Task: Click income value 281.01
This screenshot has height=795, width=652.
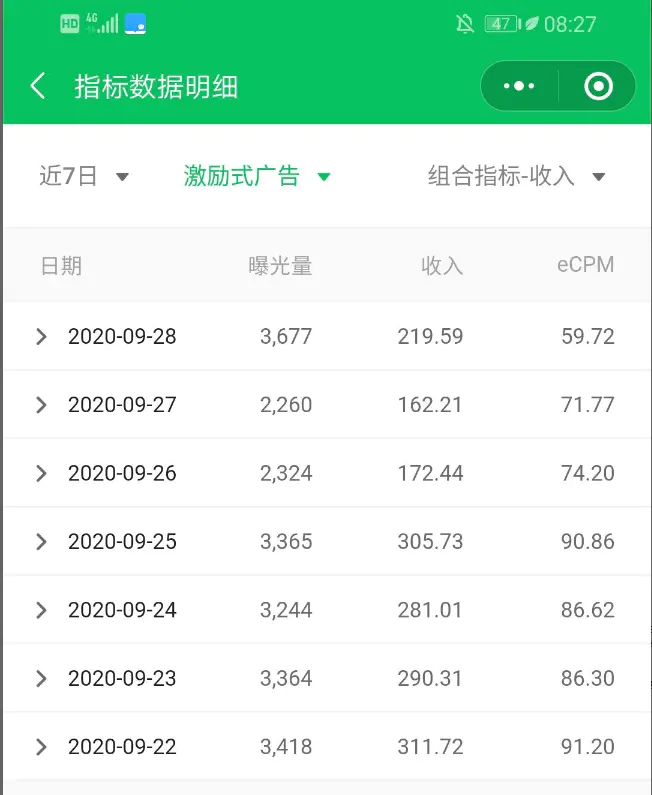Action: click(x=430, y=610)
